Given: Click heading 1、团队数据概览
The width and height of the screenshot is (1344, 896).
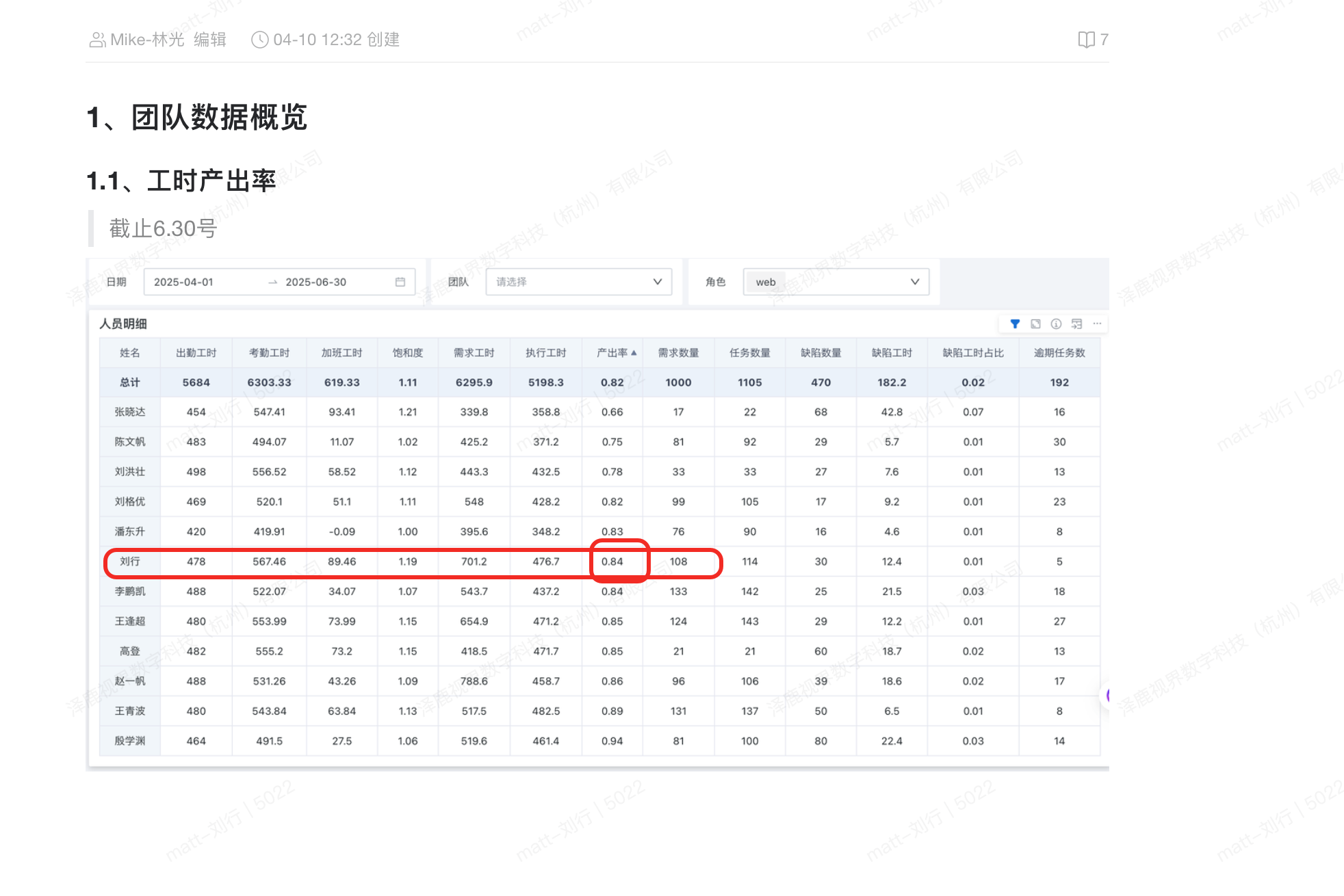Looking at the screenshot, I should pos(197,117).
